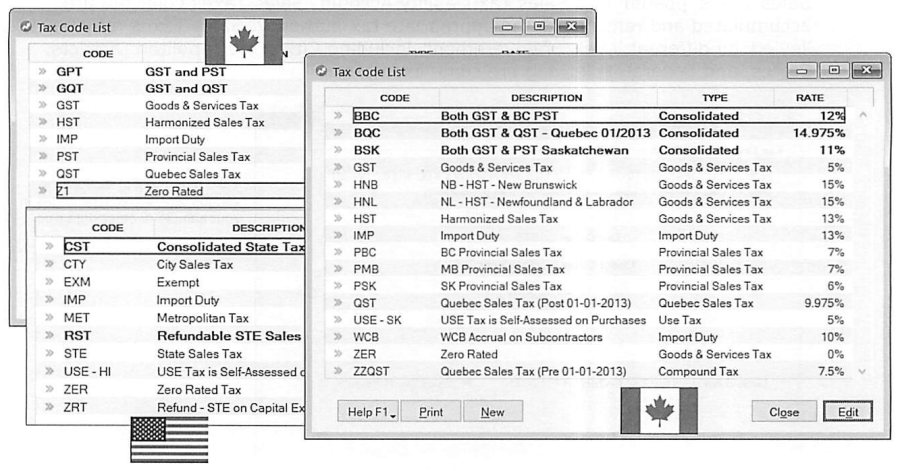Image resolution: width=900 pixels, height=471 pixels.
Task: Sort by DESCRIPTION column in front window
Action: 546,98
